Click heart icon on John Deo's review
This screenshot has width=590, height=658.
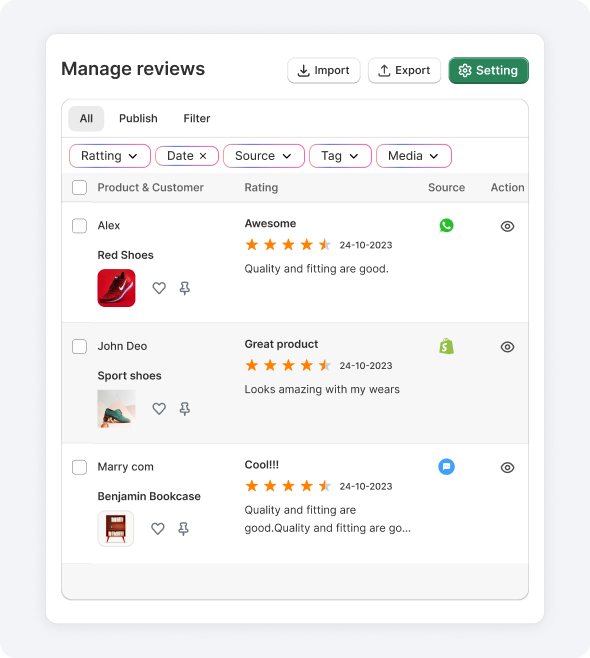pyautogui.click(x=159, y=409)
